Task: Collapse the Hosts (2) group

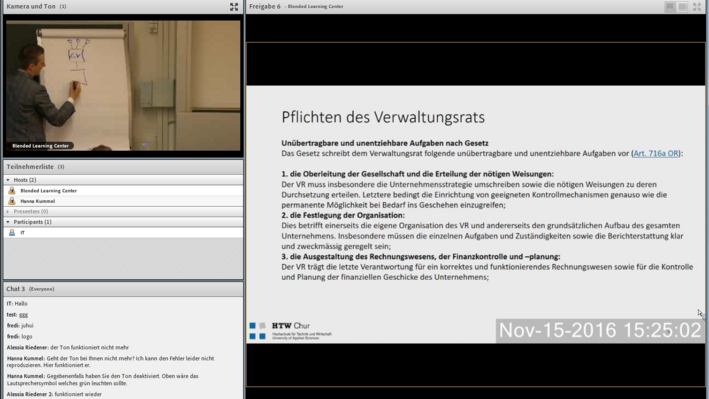Action: [8, 180]
